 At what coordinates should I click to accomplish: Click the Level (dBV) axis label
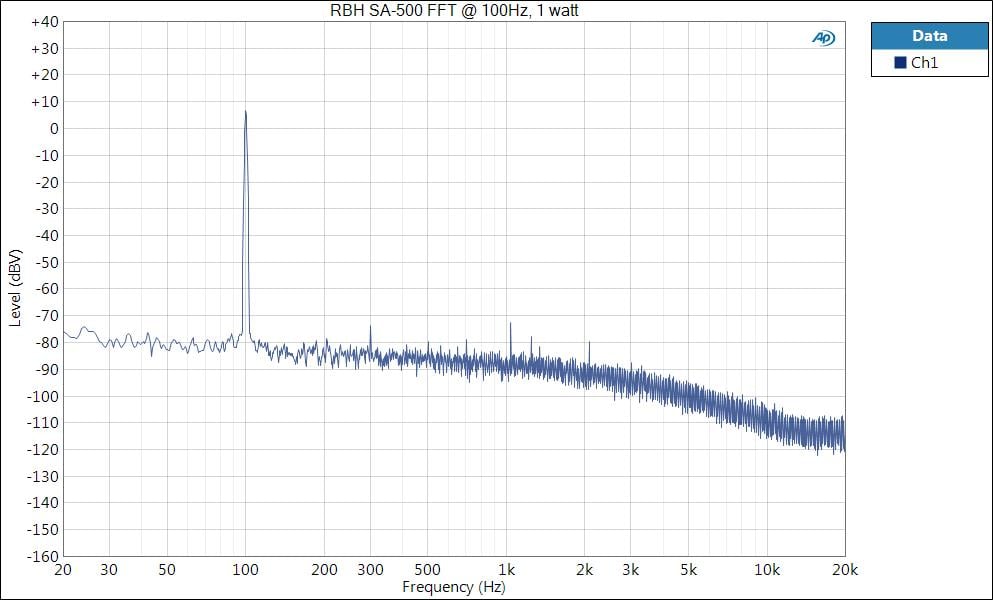[x=14, y=288]
